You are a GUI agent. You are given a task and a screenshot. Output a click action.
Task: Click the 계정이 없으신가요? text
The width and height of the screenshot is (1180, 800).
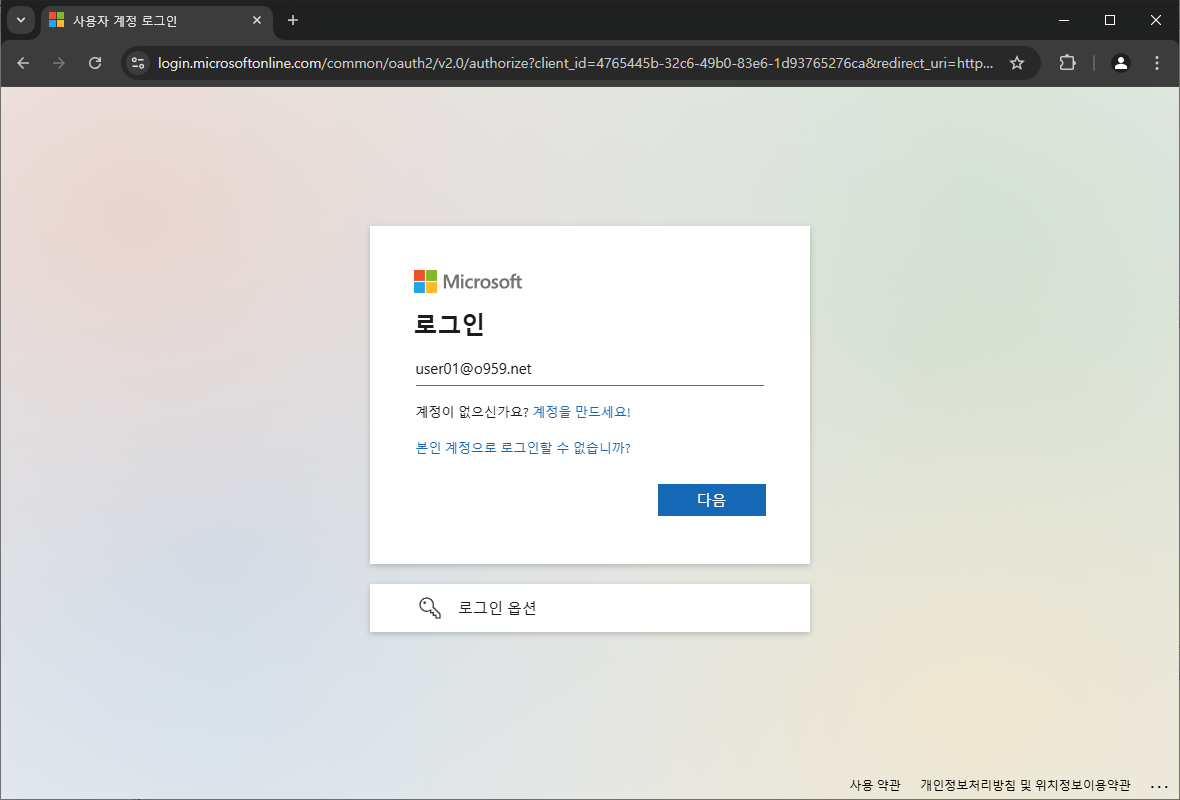pos(472,412)
